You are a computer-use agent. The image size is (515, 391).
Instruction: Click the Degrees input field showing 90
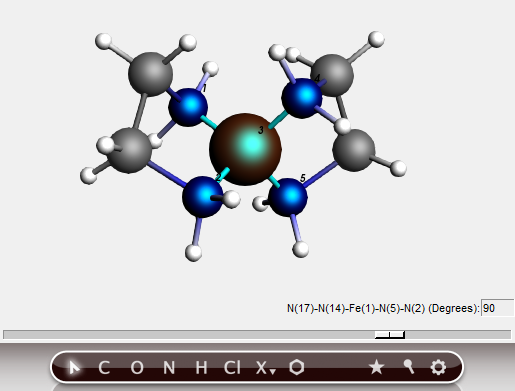pyautogui.click(x=497, y=308)
